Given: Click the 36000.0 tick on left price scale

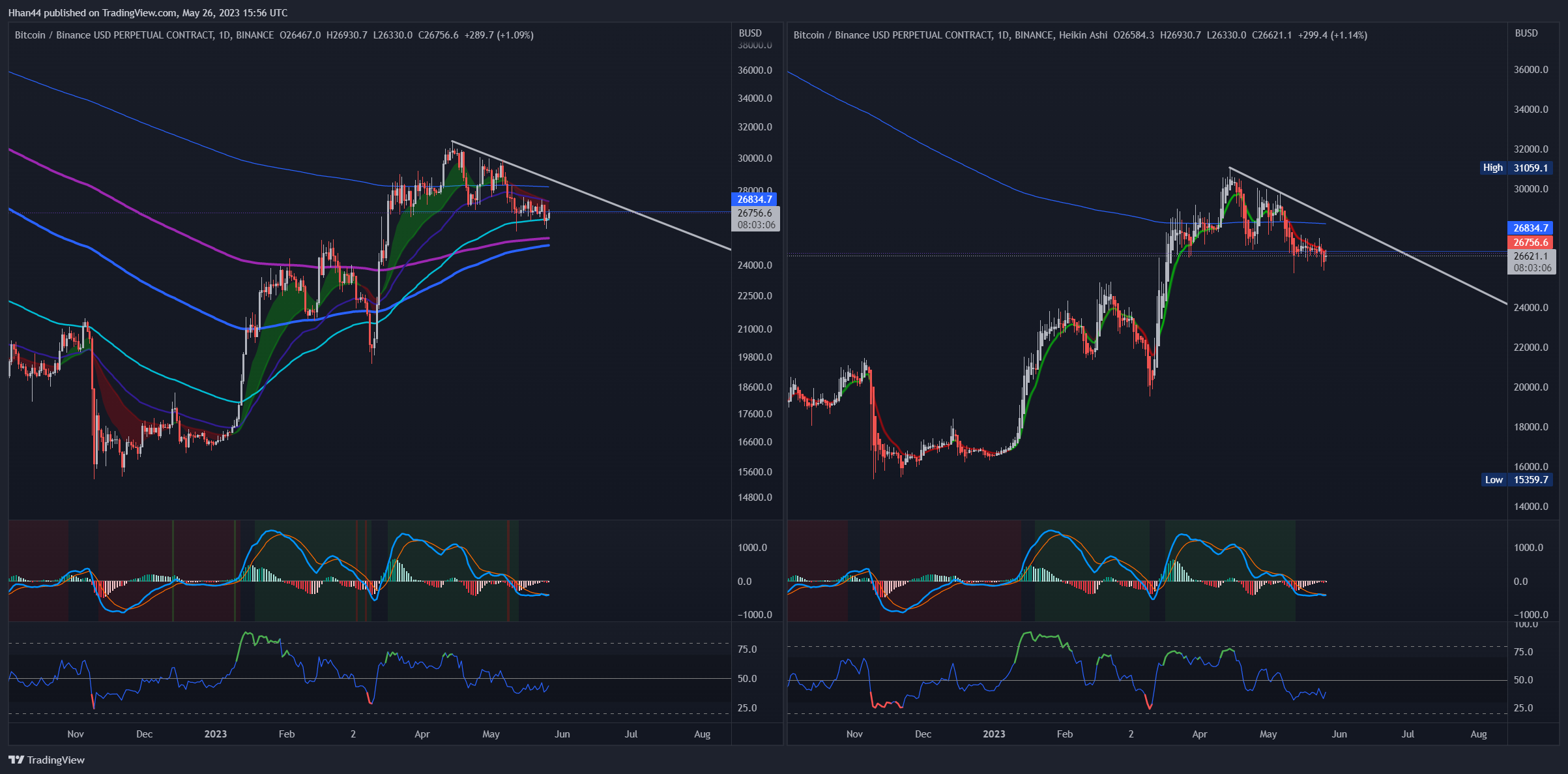Looking at the screenshot, I should point(755,70).
